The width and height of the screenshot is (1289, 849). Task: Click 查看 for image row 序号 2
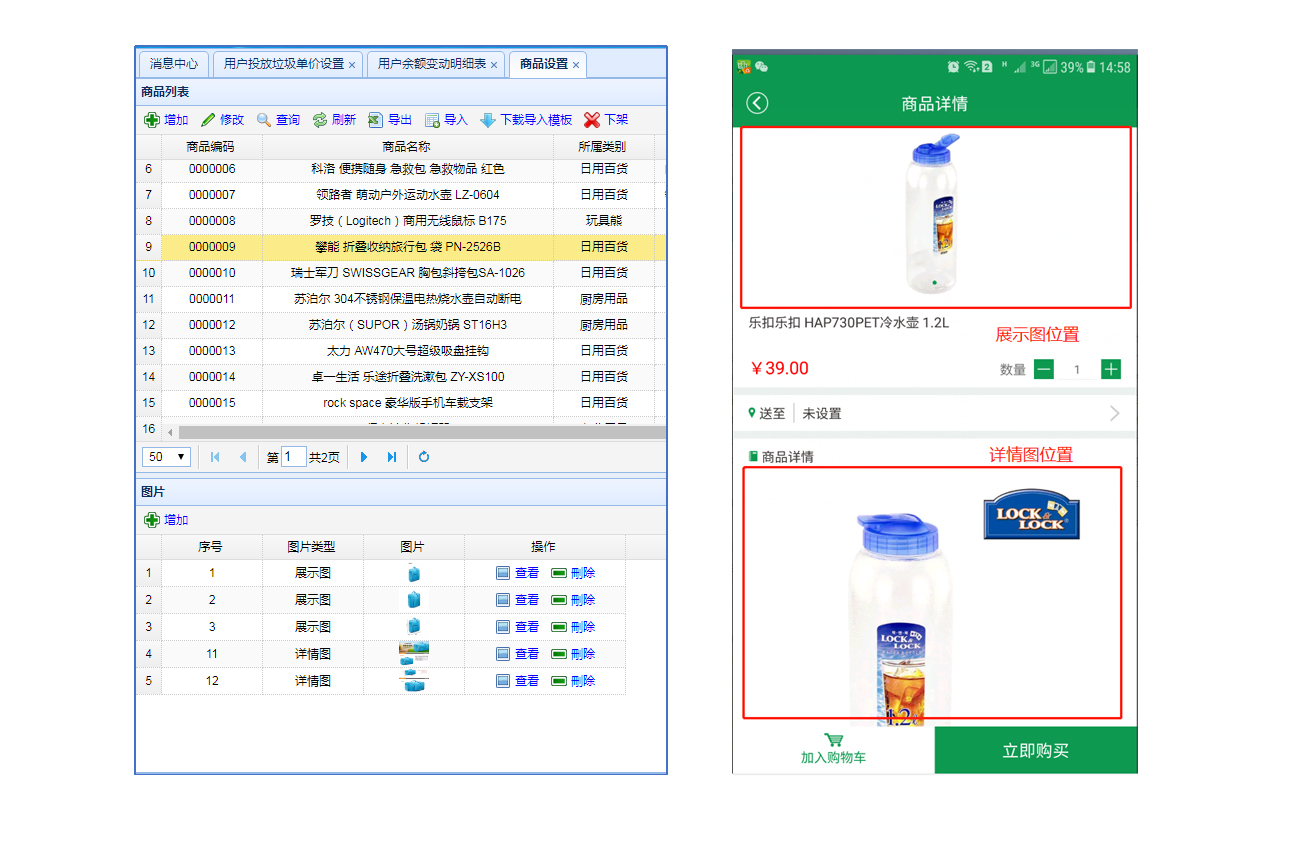coord(518,600)
